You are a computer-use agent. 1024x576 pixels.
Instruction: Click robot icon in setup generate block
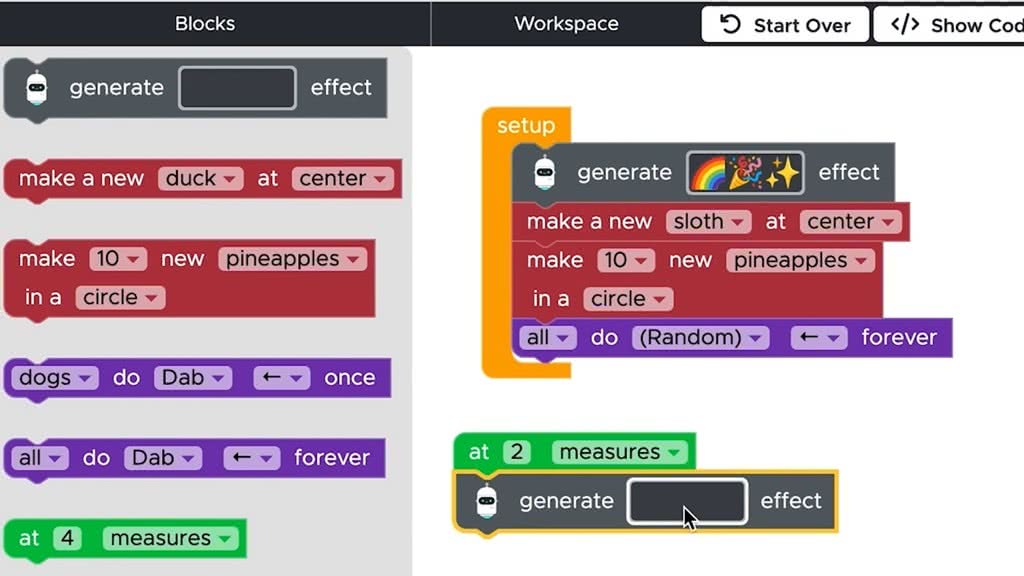point(544,173)
